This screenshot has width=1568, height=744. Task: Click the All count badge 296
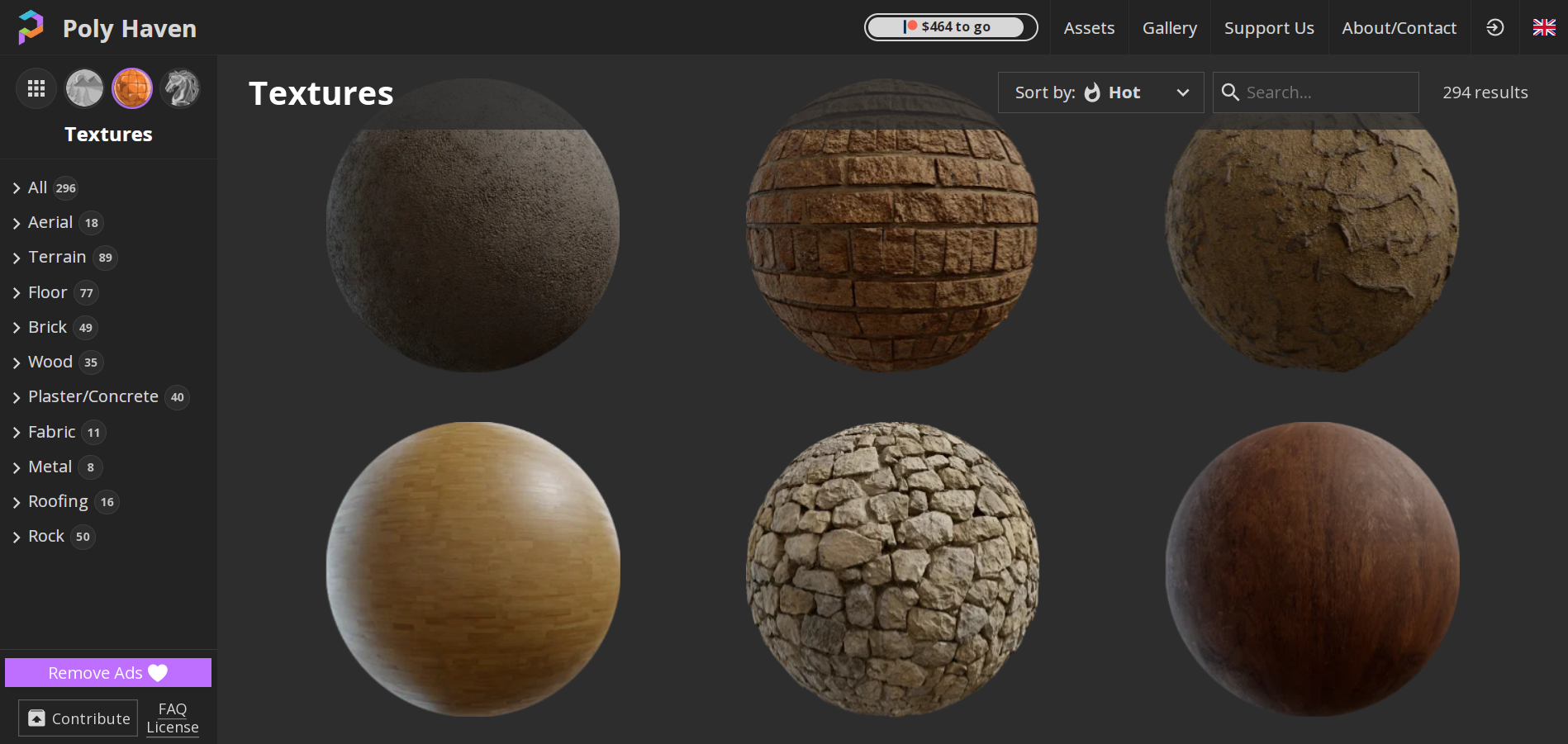(66, 188)
